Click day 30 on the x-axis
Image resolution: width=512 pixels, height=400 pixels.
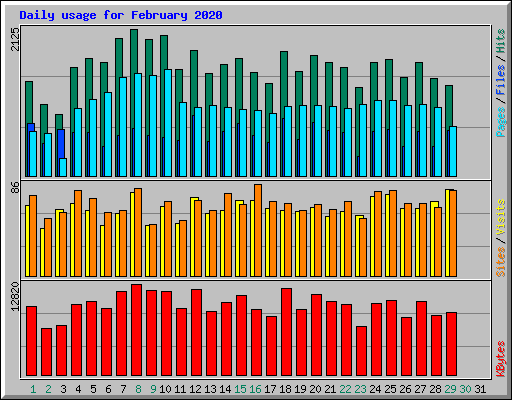465,389
